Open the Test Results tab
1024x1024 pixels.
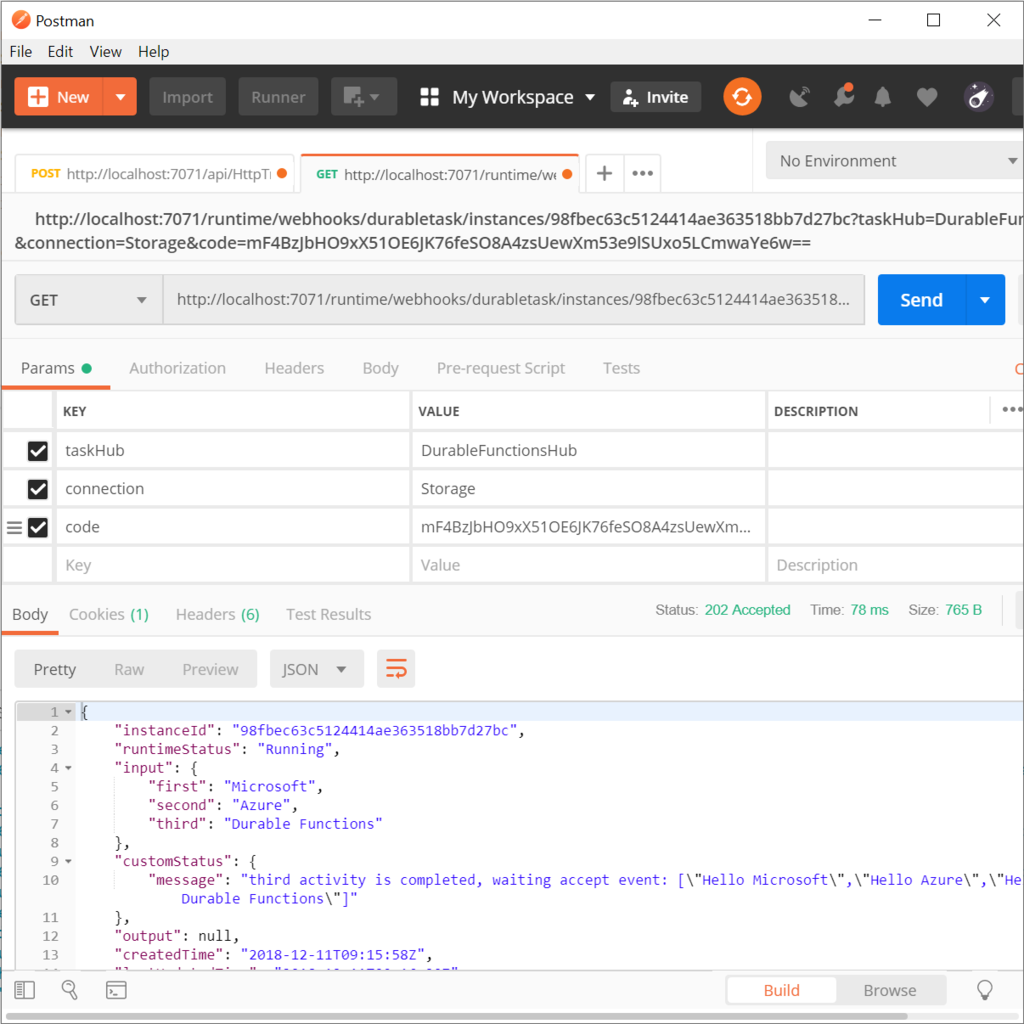[328, 615]
